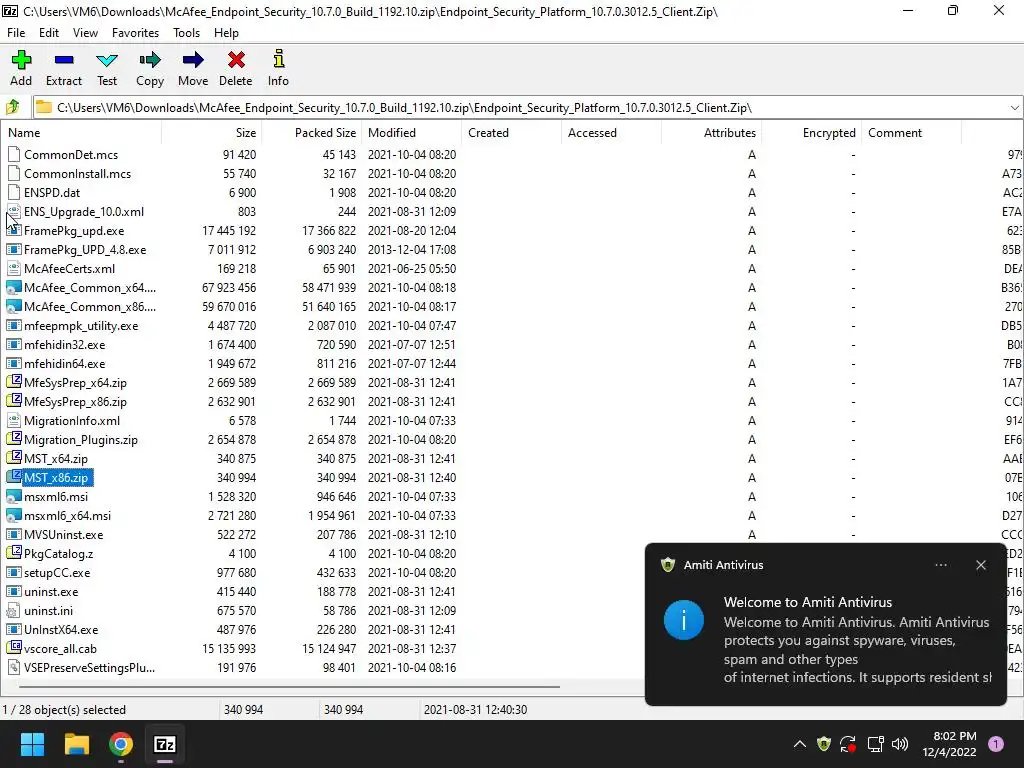Click the taskbar clock showing 8:02 PM
This screenshot has width=1024, height=768.
(950, 744)
